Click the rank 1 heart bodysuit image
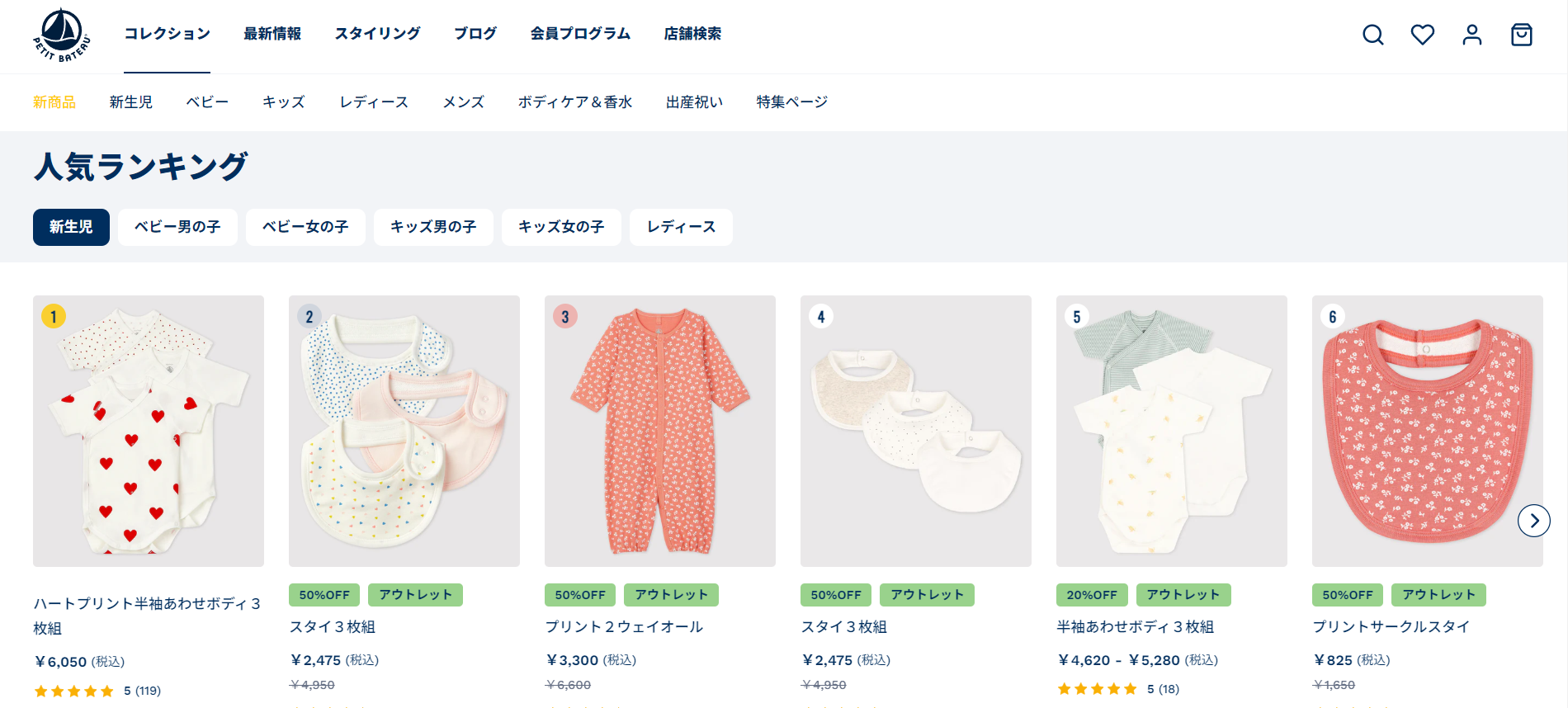This screenshot has width=1568, height=708. 149,431
